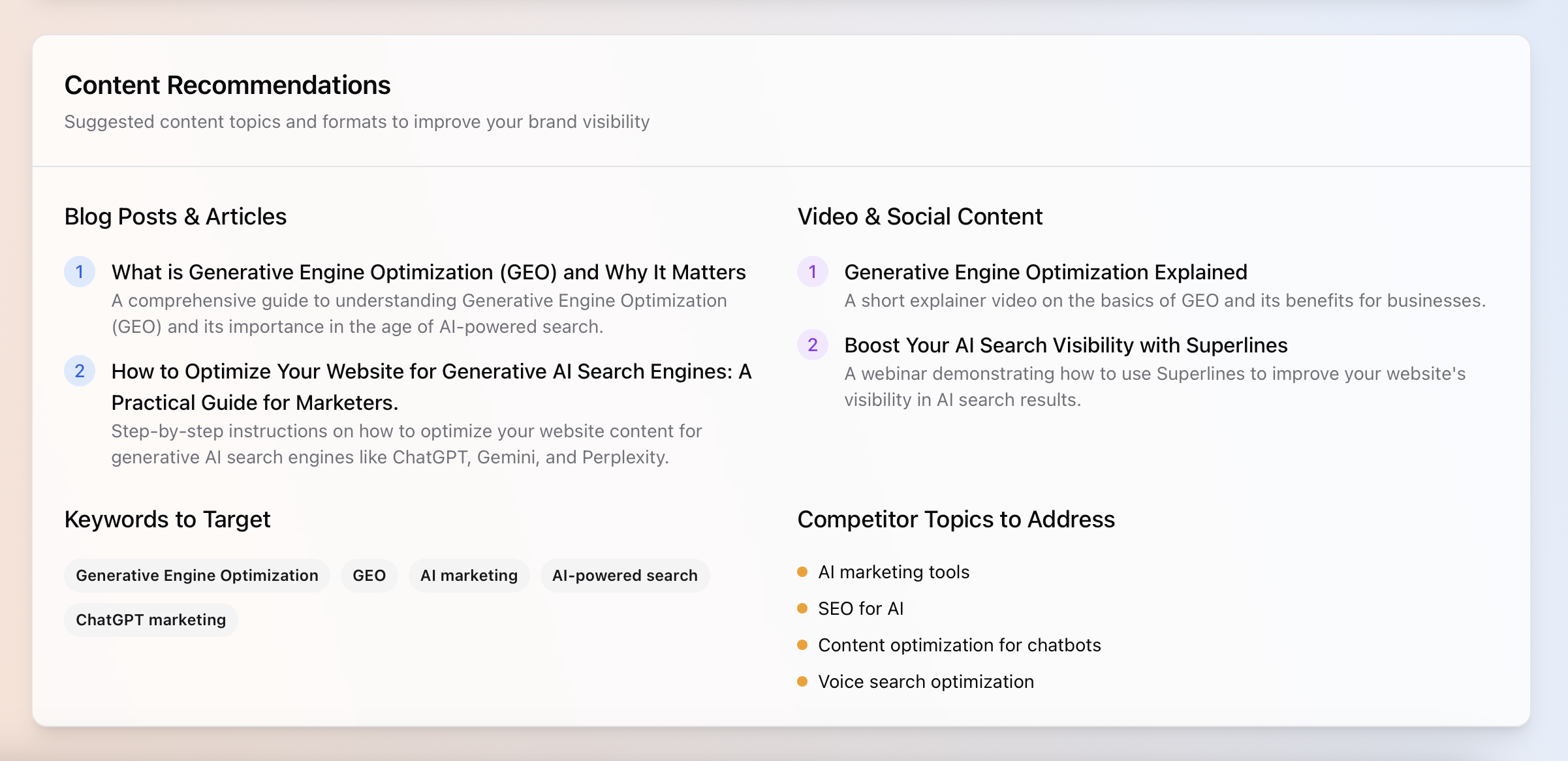Open 'Boost Your AI Search Visibility with Superlines'
1568x761 pixels.
(1065, 345)
